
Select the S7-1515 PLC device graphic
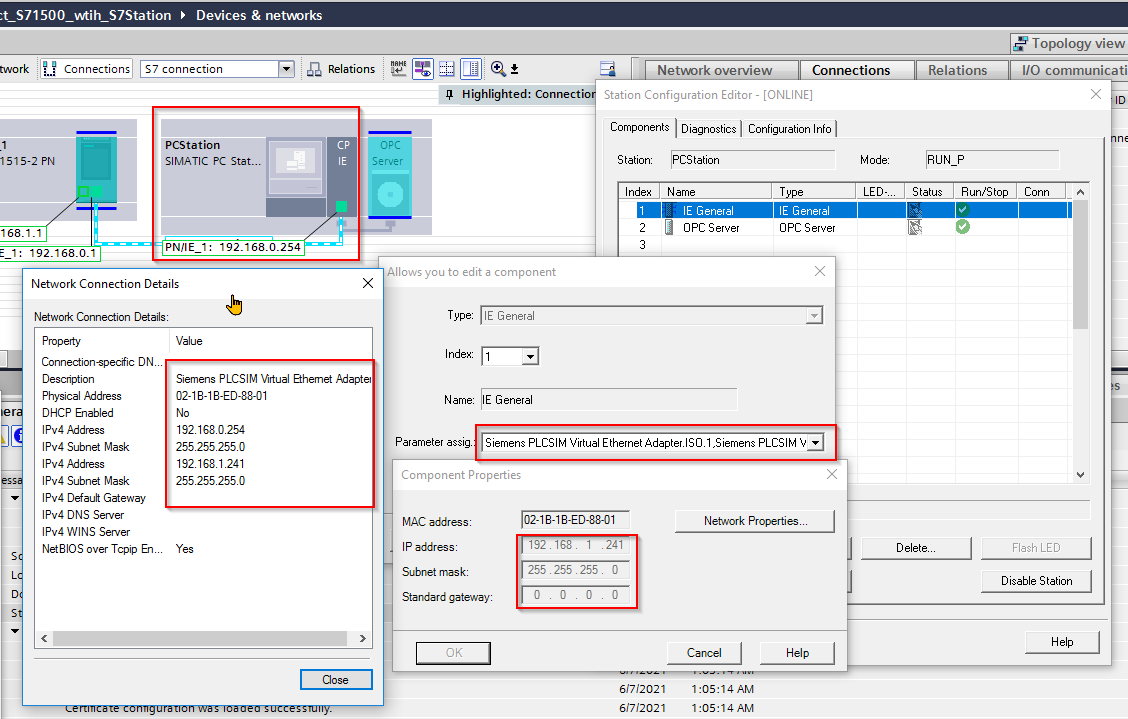tap(96, 170)
